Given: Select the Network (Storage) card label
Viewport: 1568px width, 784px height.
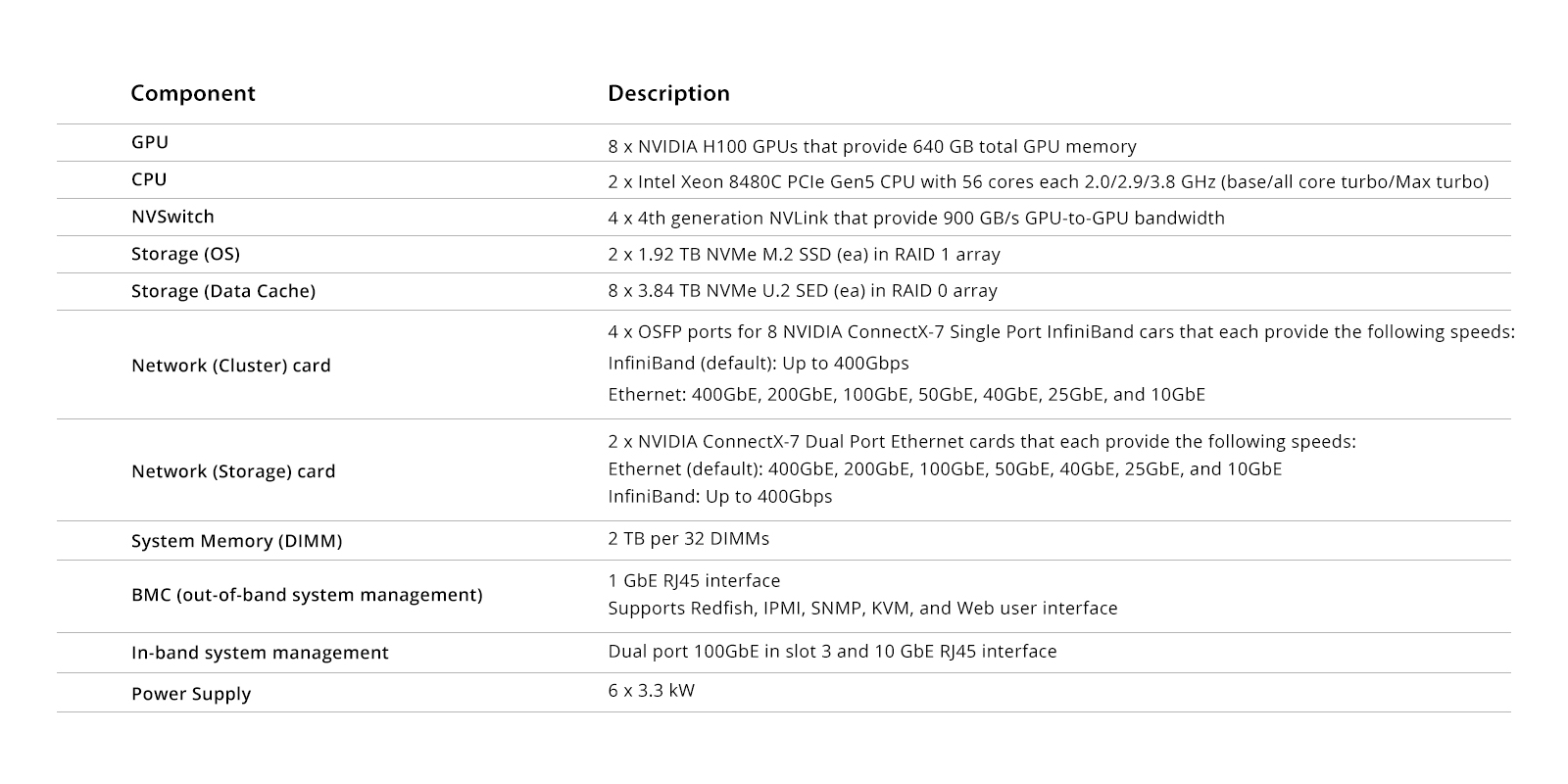Looking at the screenshot, I should click(233, 471).
